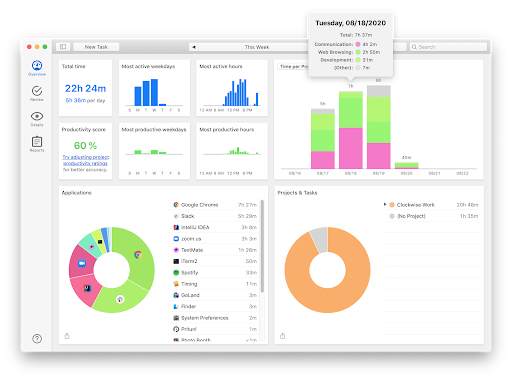Open the This Week date range selector
This screenshot has width=512, height=380.
(257, 47)
